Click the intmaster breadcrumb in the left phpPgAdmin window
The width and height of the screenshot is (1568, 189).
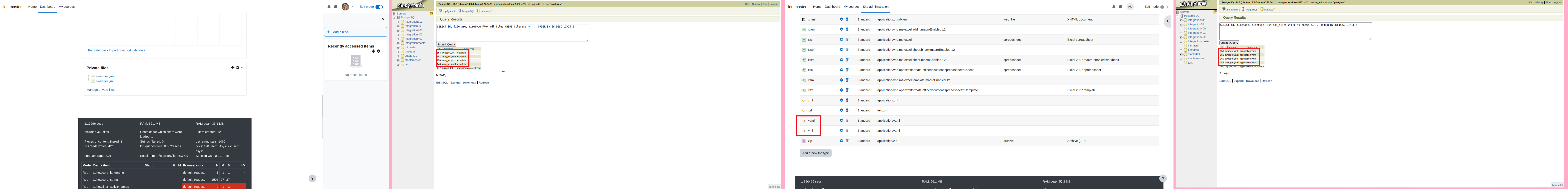pos(486,11)
